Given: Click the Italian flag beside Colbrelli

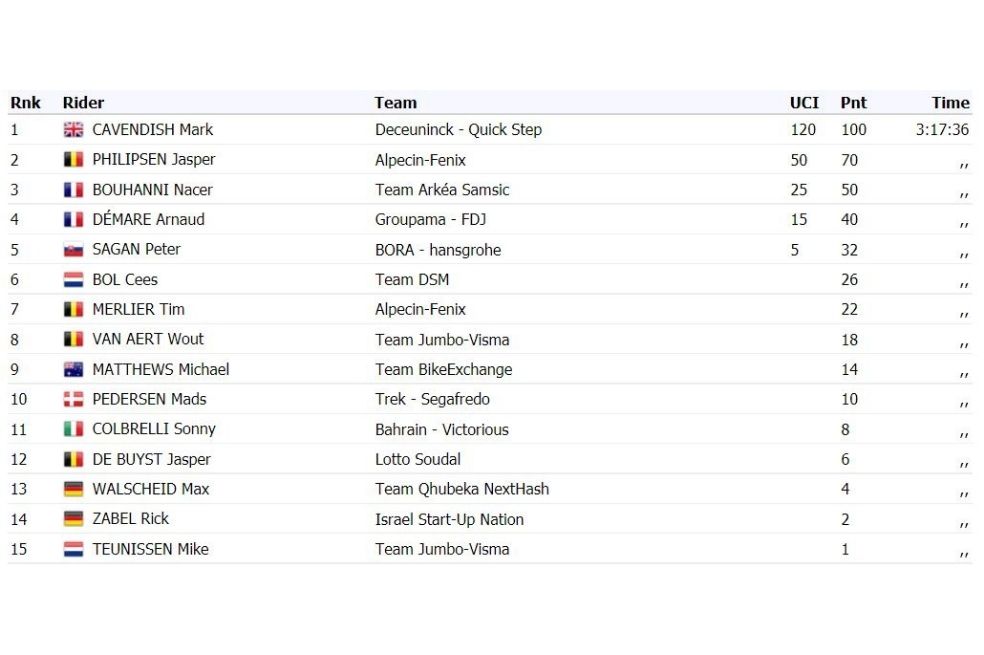Looking at the screenshot, I should coord(73,430).
